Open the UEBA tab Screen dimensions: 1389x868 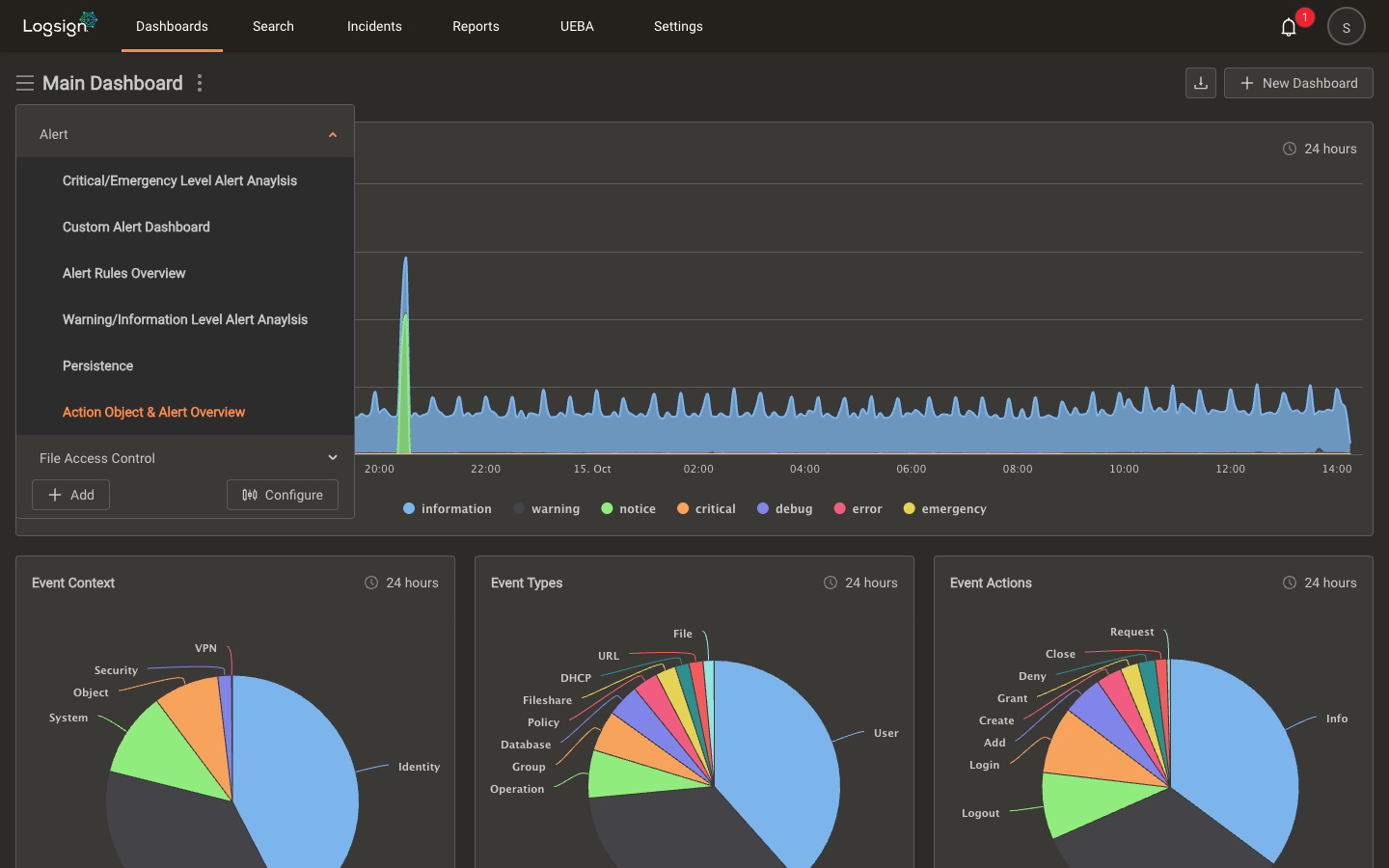[577, 26]
